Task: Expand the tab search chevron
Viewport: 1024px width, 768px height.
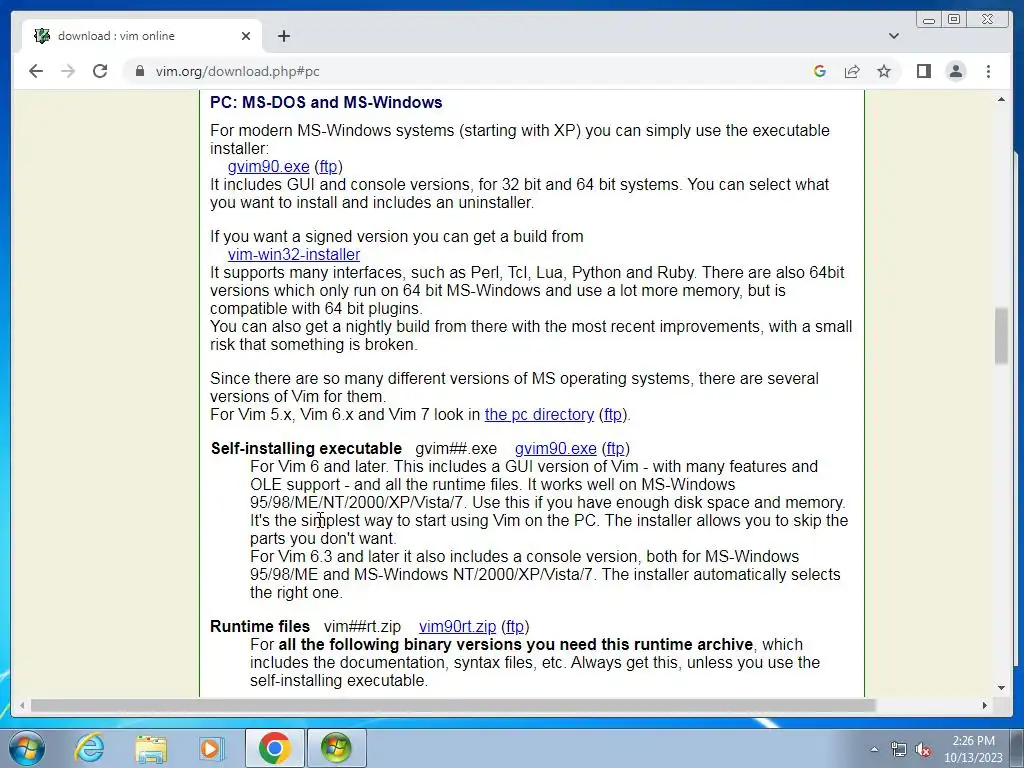Action: (x=894, y=36)
